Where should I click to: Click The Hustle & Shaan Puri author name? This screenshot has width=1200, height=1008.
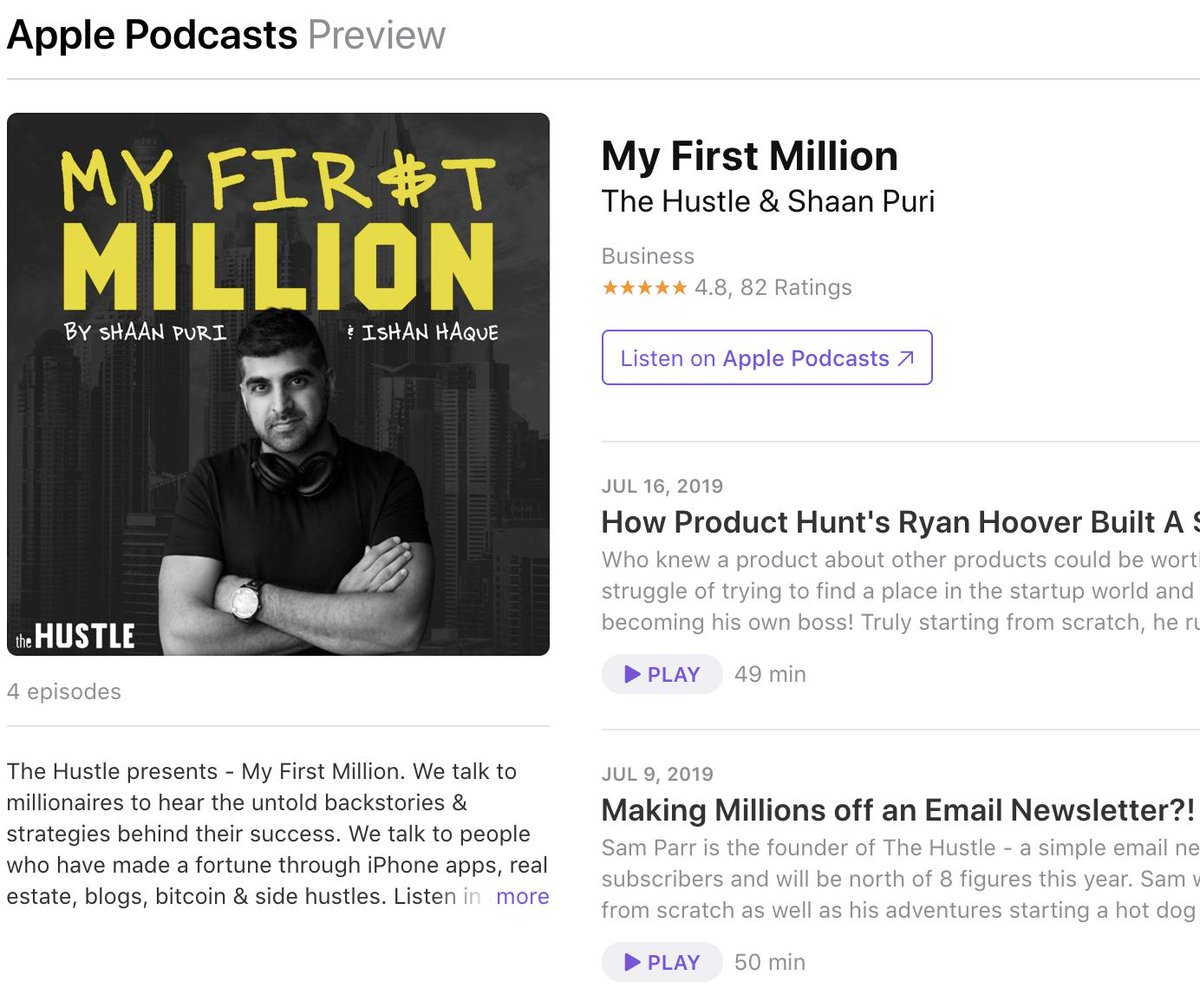click(x=768, y=201)
